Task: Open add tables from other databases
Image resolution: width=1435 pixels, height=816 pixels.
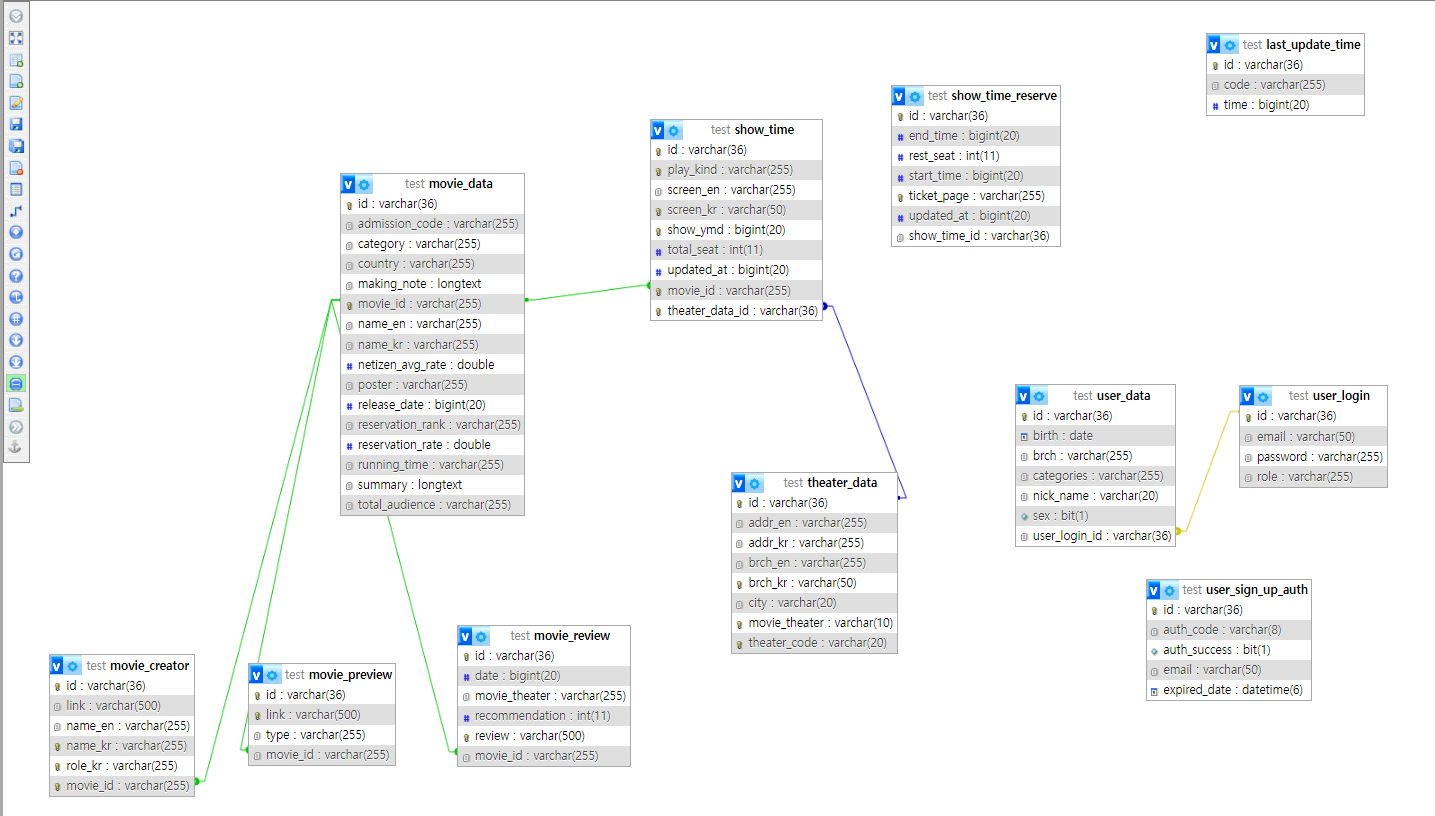Action: pyautogui.click(x=16, y=60)
